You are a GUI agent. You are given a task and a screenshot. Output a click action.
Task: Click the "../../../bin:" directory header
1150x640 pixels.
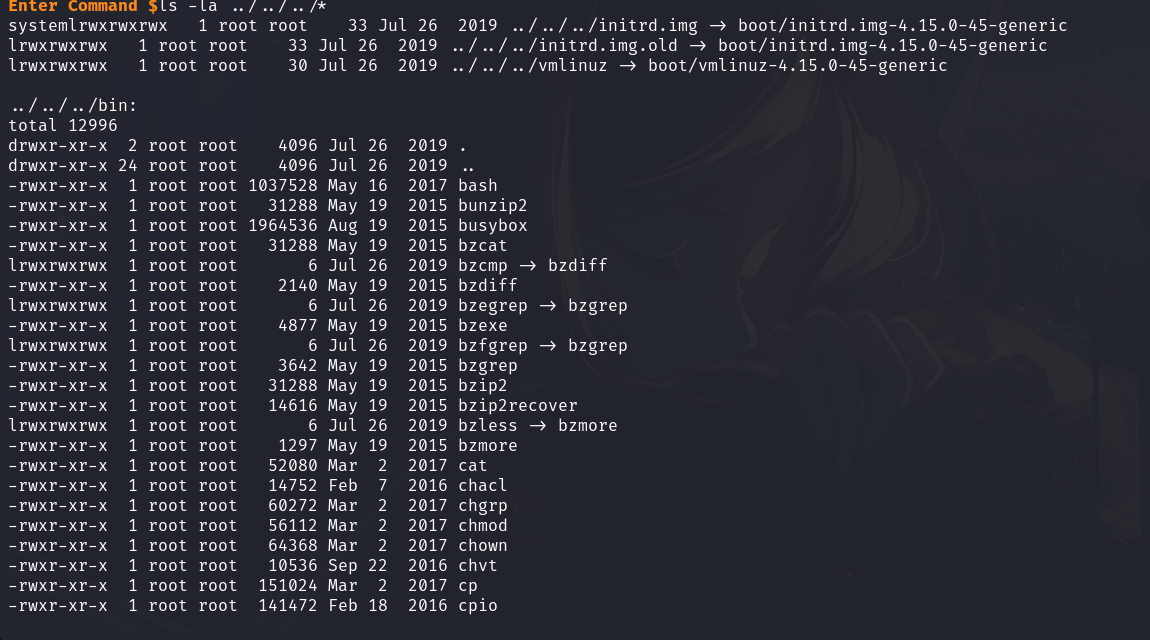73,105
